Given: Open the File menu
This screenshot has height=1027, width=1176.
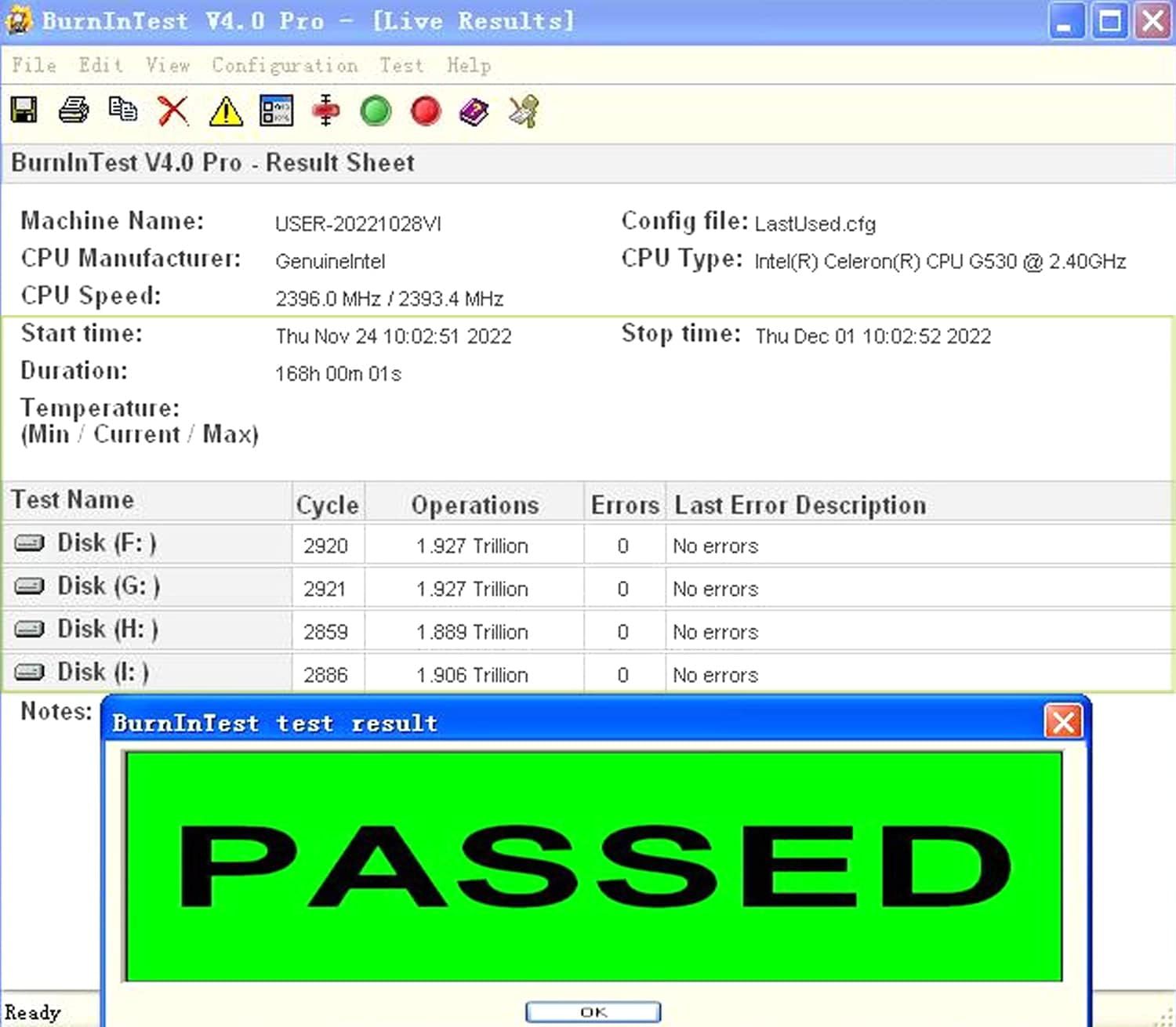Looking at the screenshot, I should coord(34,65).
